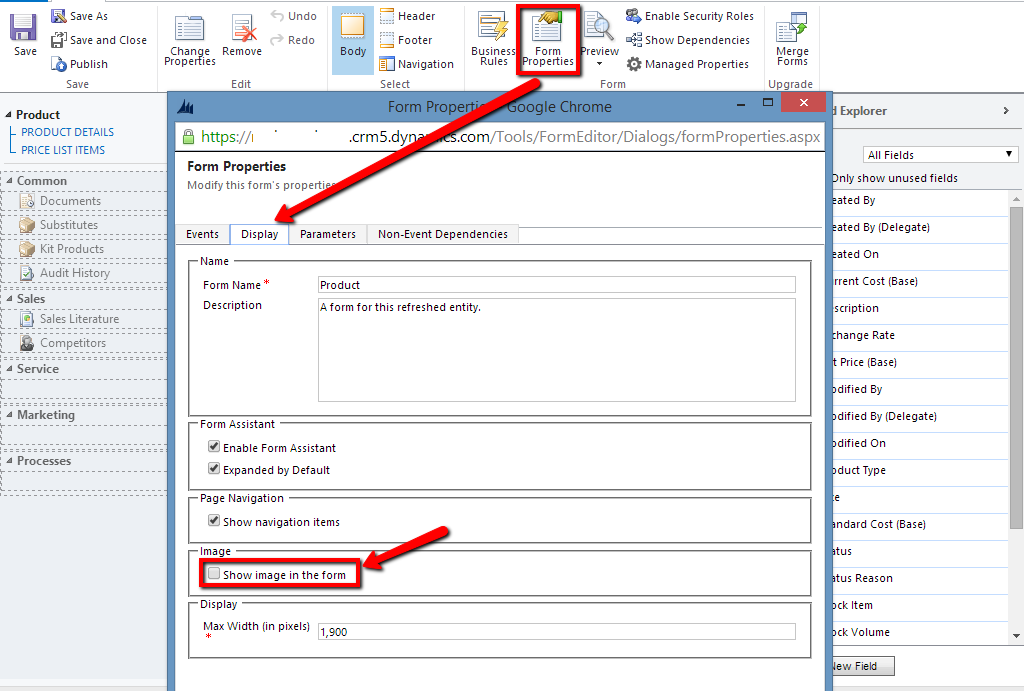
Task: Expand the Field Explorer panel chevron
Action: 1005,111
